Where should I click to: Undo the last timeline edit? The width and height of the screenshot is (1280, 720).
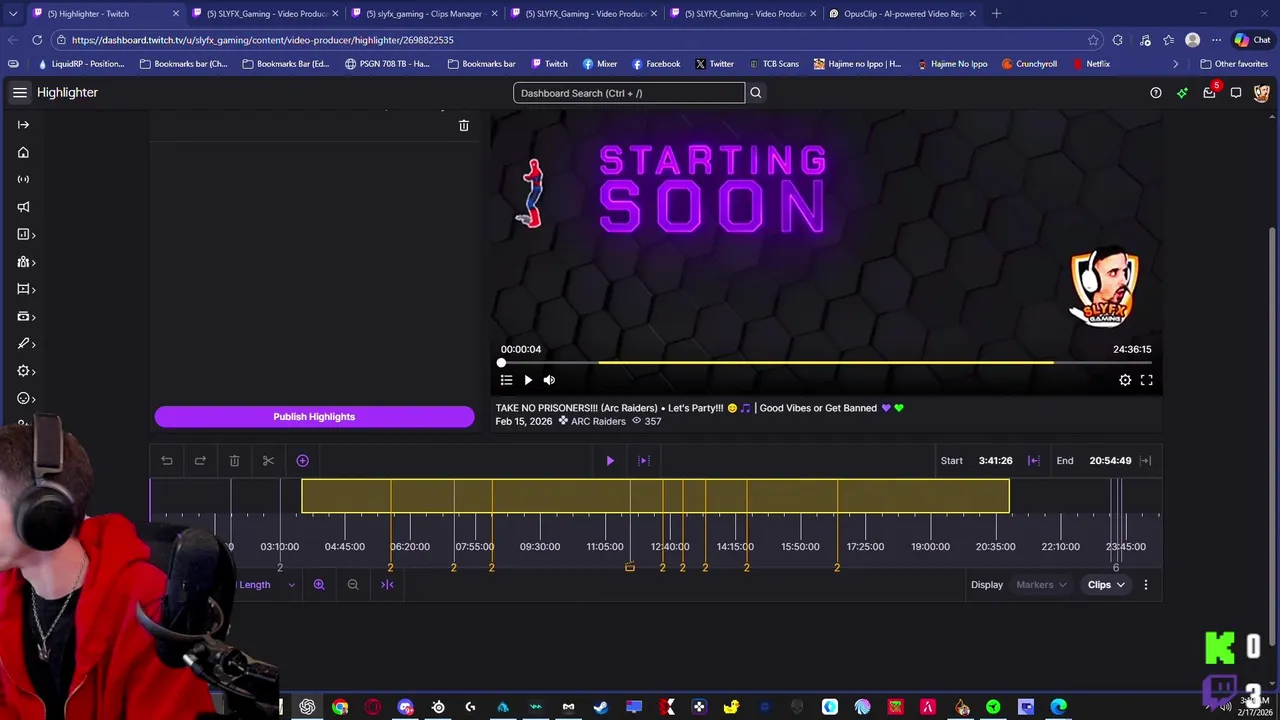[x=167, y=461]
